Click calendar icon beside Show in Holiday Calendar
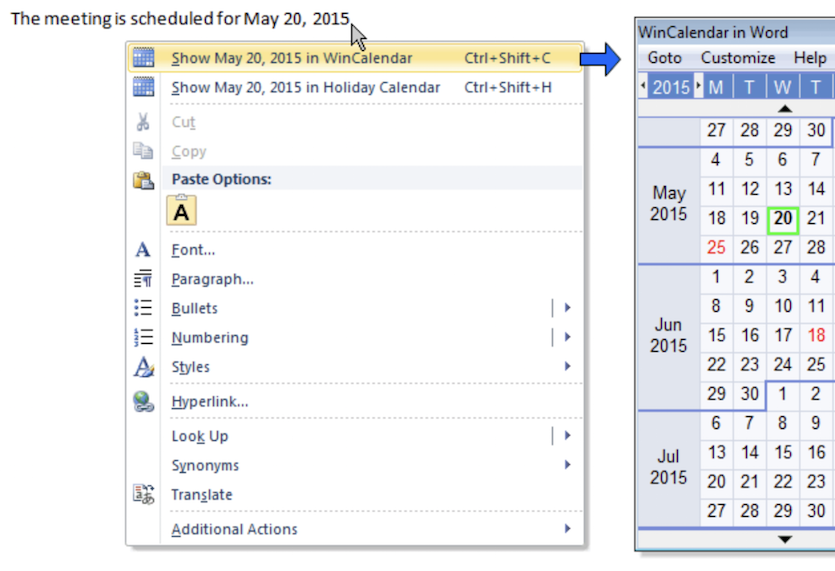 pyautogui.click(x=143, y=87)
